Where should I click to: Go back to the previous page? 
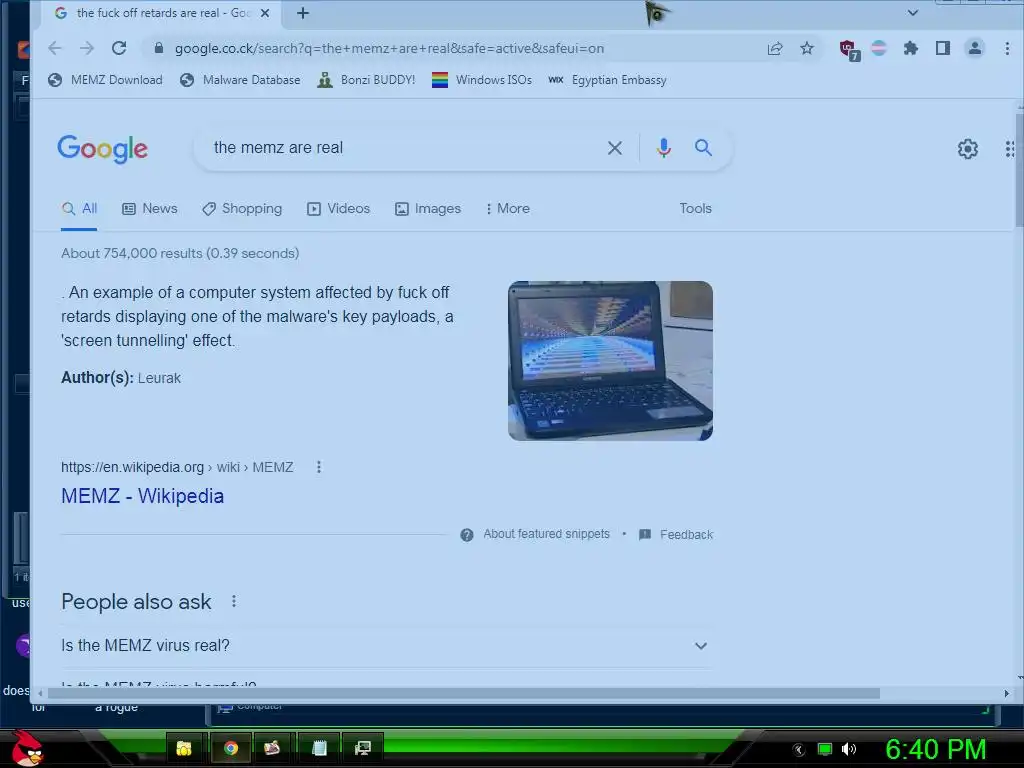coord(55,48)
